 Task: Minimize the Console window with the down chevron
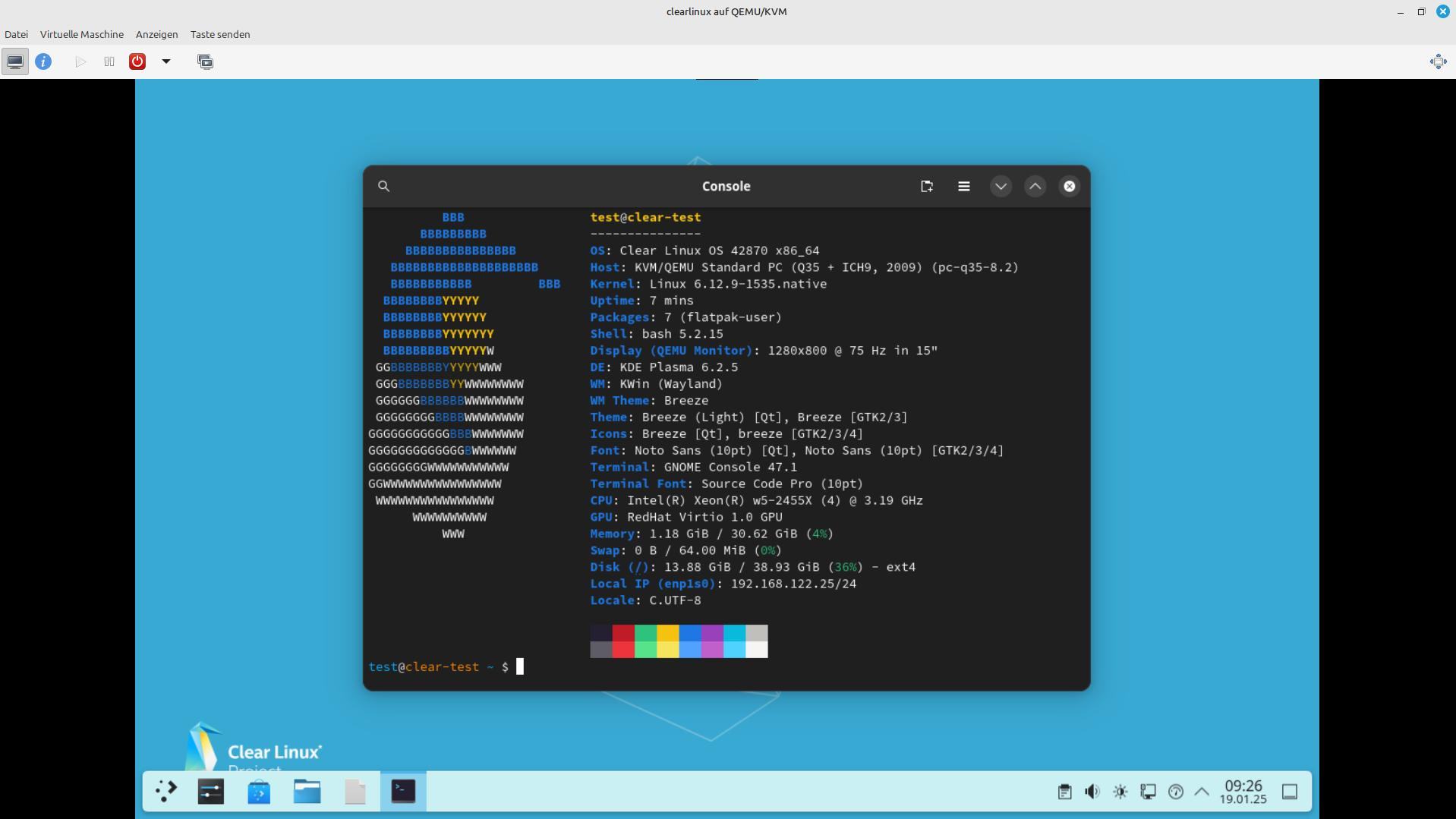pyautogui.click(x=1001, y=186)
